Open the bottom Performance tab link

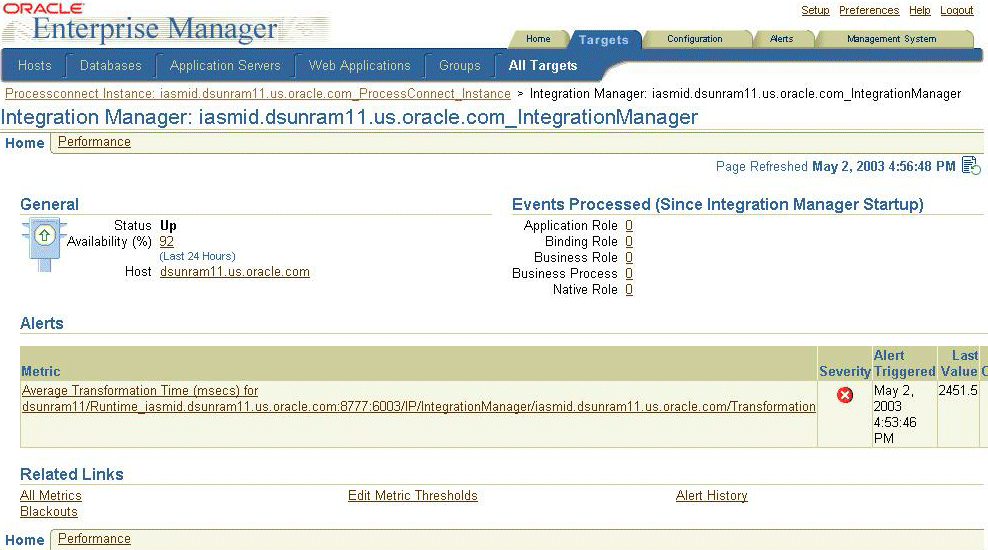tap(95, 539)
